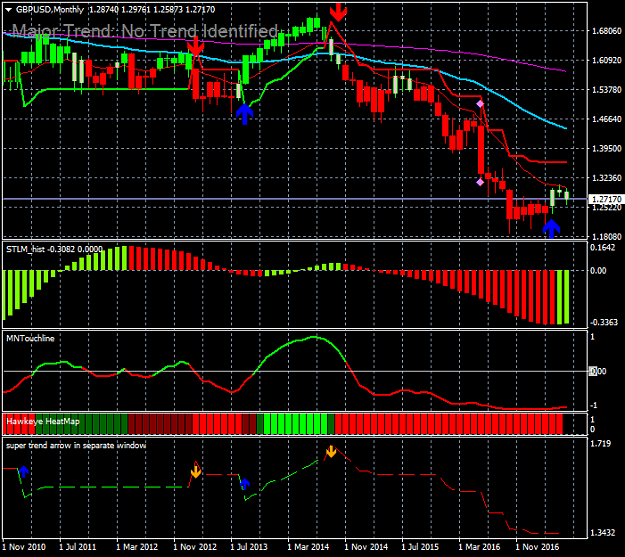625x557 pixels.
Task: Click the '1 Mar 2016' date on the time axis
Action: pyautogui.click(x=480, y=547)
